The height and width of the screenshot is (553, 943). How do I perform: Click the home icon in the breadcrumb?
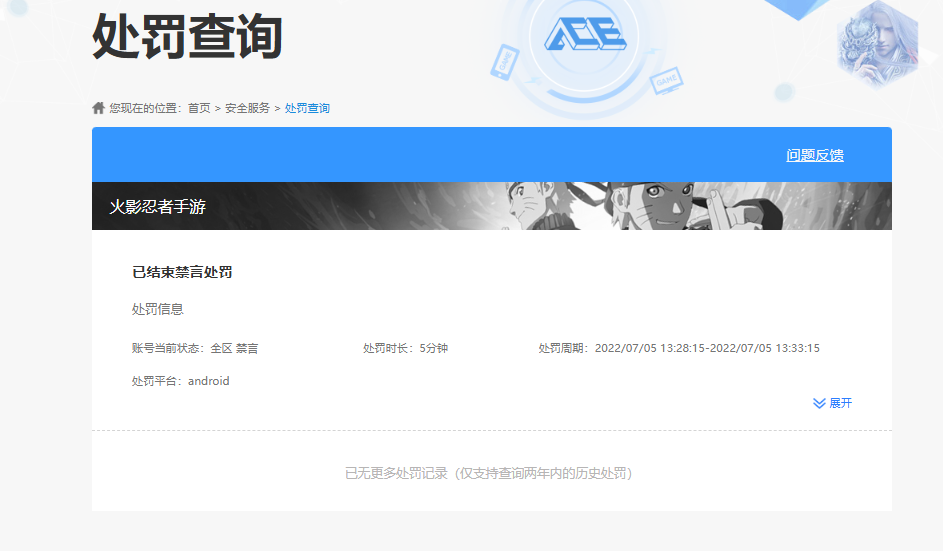pyautogui.click(x=98, y=108)
